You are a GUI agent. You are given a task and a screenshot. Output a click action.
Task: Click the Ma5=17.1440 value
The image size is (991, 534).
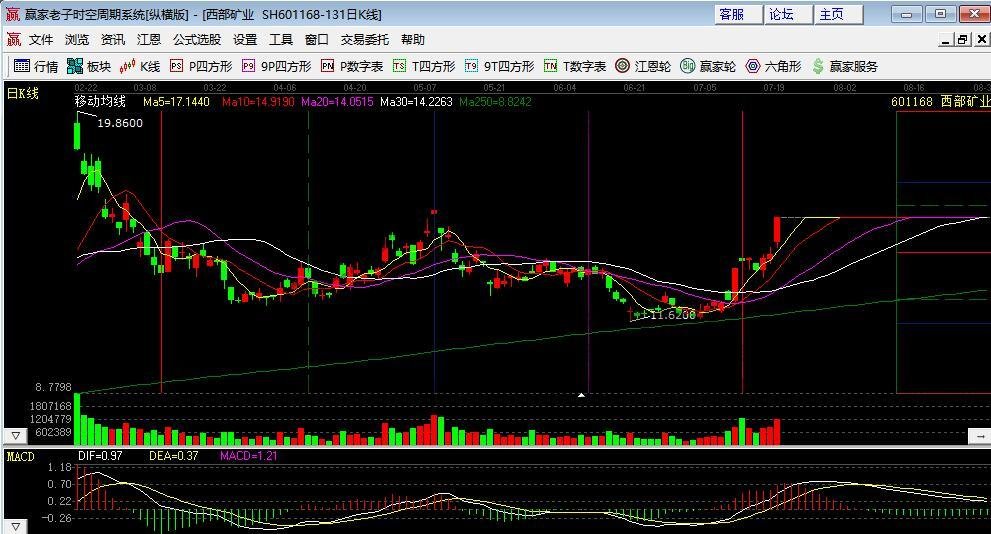176,102
